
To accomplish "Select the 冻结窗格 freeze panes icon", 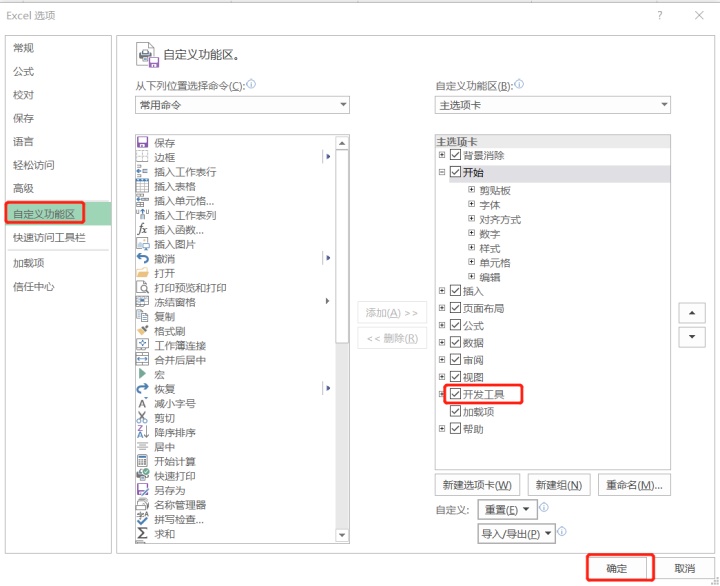I will point(142,302).
